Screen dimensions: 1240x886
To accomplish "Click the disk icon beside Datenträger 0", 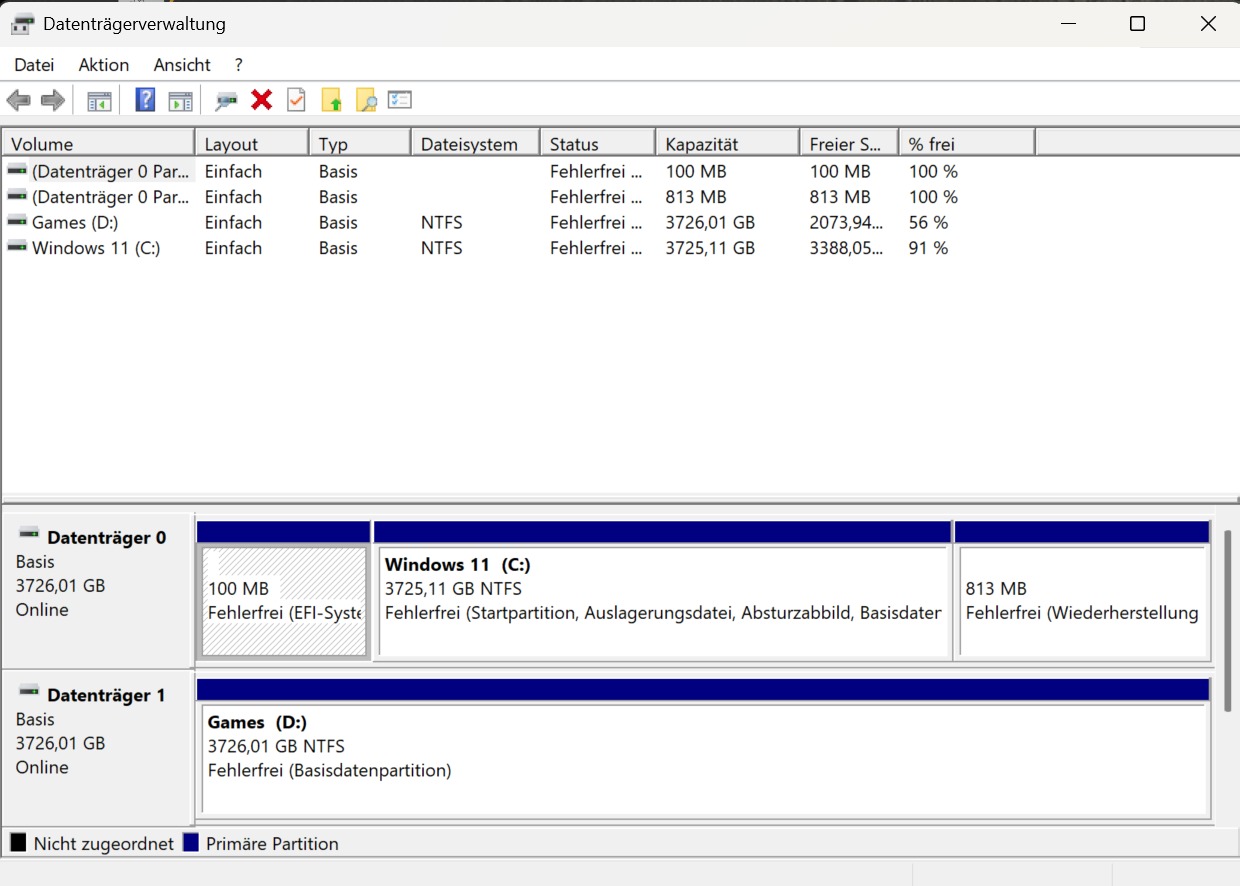I will coord(29,534).
